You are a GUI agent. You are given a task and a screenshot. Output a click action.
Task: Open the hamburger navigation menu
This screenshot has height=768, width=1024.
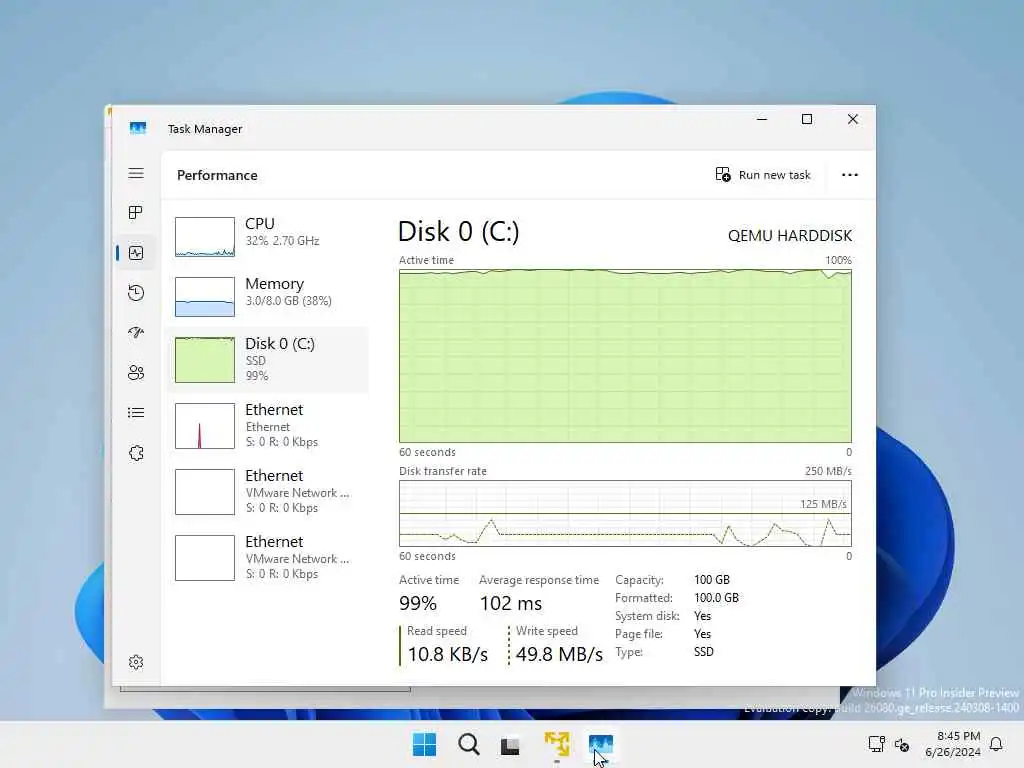[x=136, y=173]
